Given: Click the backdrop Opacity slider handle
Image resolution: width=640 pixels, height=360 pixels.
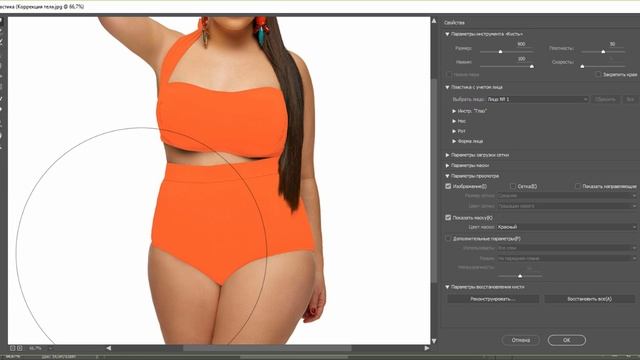Looking at the screenshot, I should [520, 276].
